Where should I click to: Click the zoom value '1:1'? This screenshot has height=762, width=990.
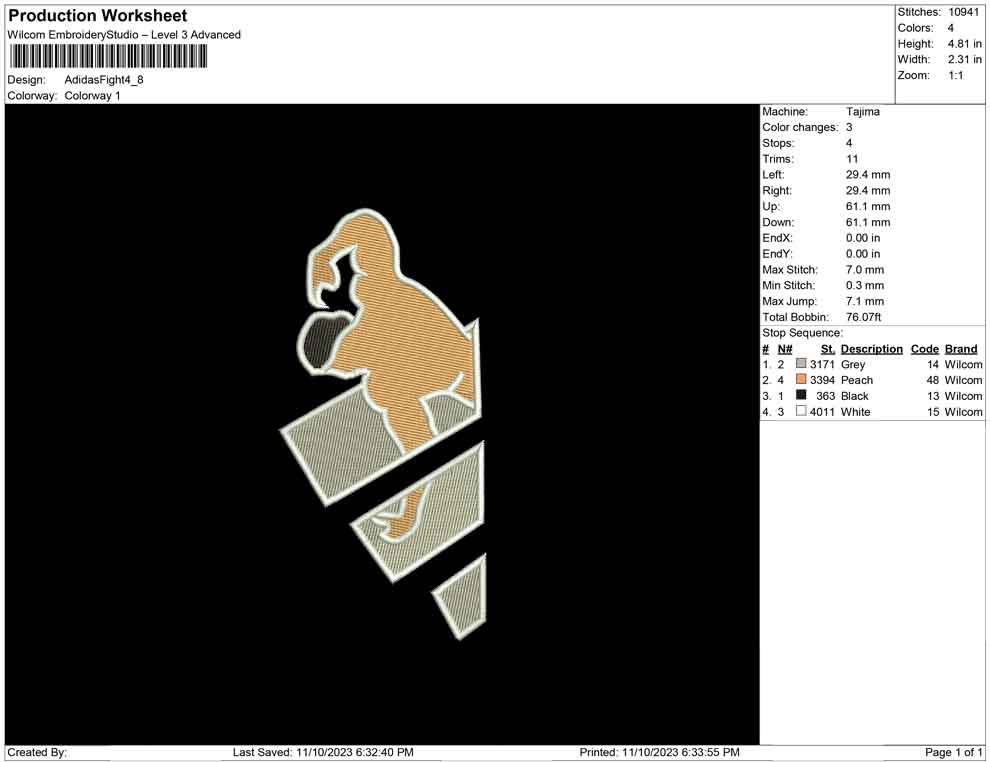(955, 75)
